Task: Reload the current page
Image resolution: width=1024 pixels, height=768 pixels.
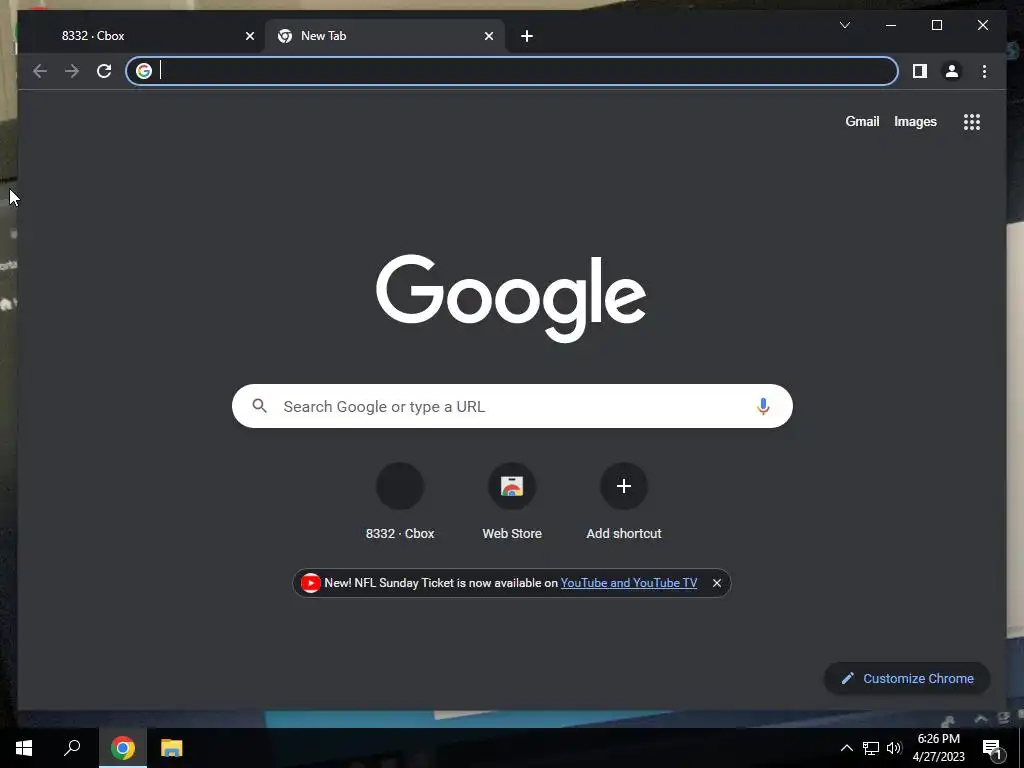Action: (x=104, y=71)
